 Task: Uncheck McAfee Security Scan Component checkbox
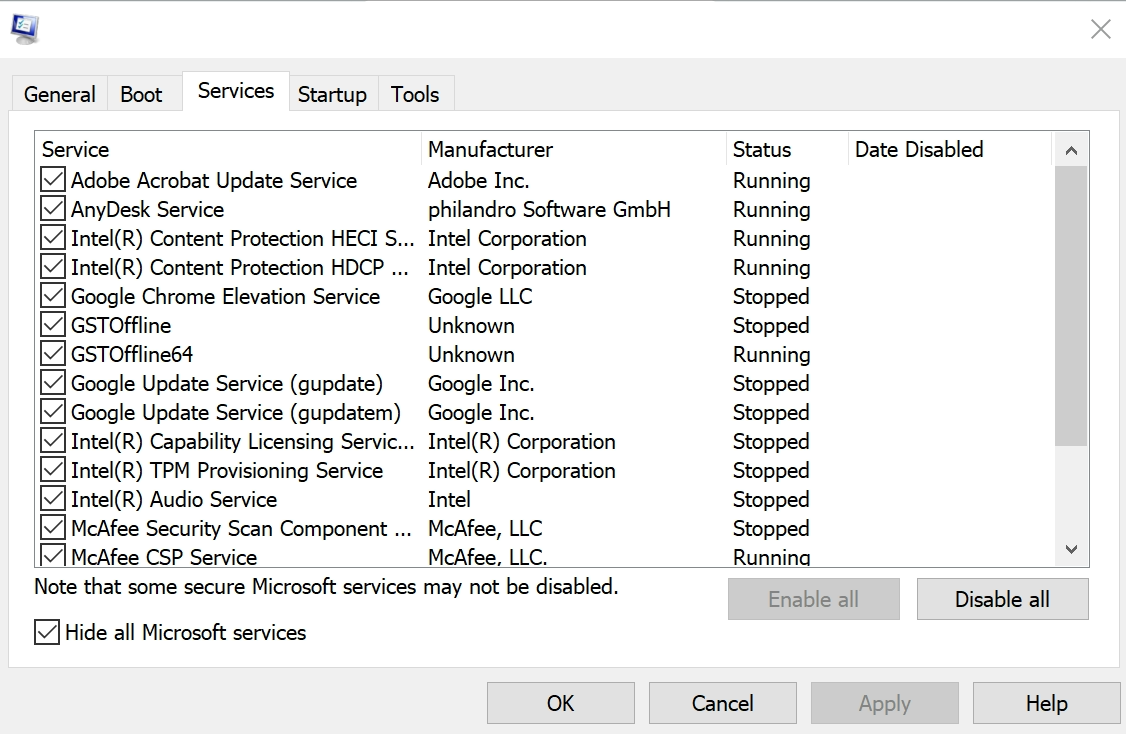point(52,528)
